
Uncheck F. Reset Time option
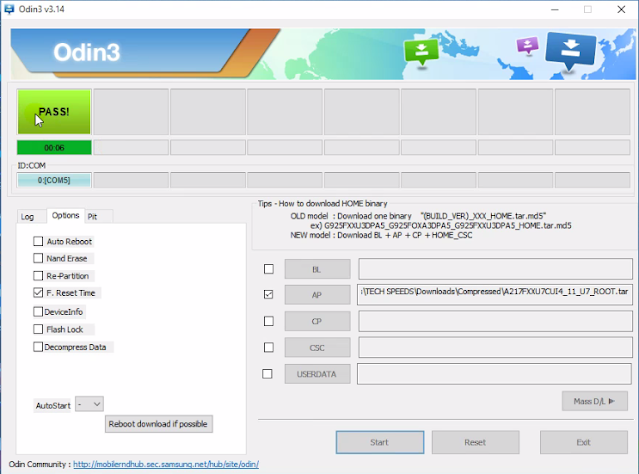point(38,293)
